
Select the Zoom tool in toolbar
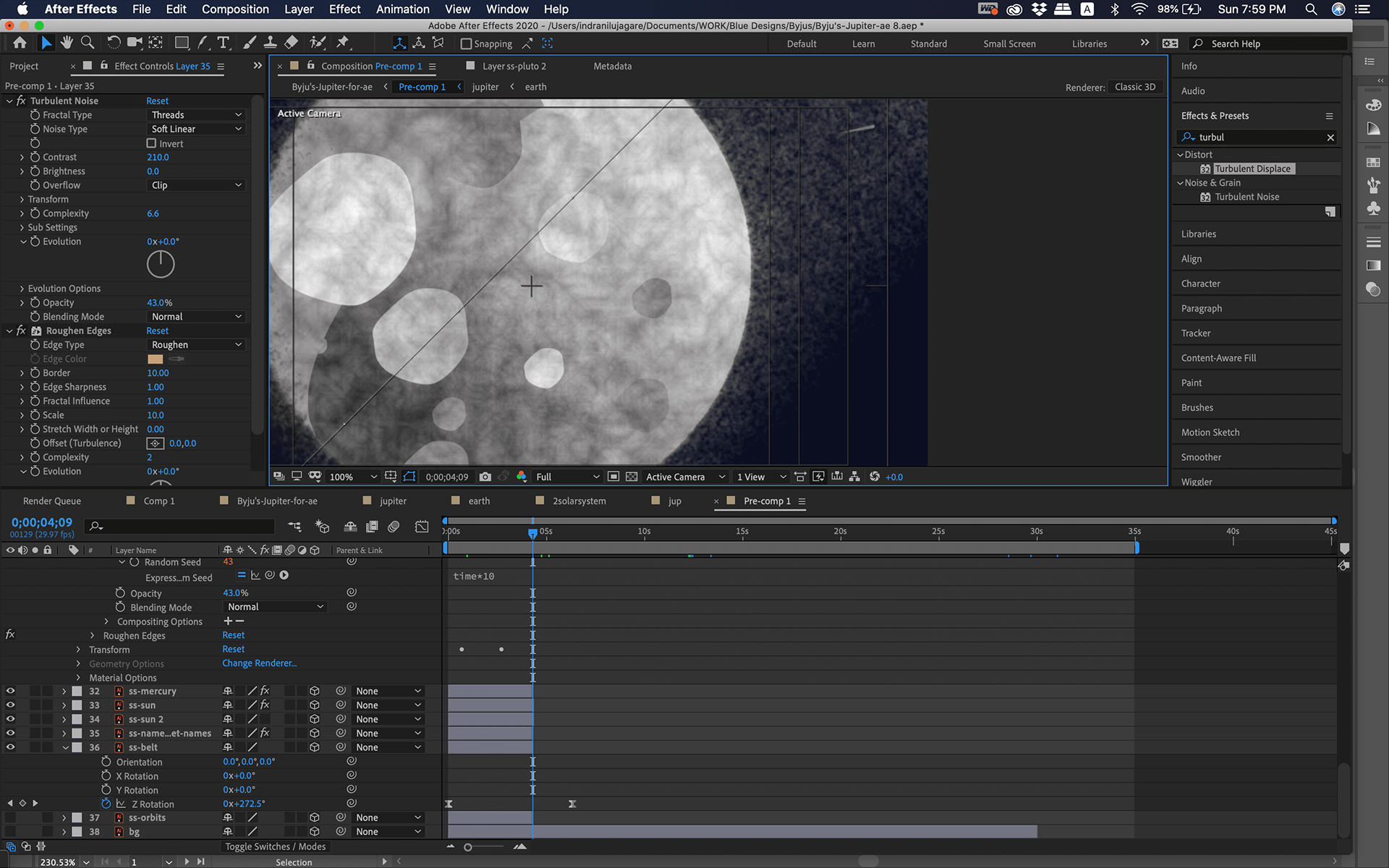pyautogui.click(x=88, y=43)
